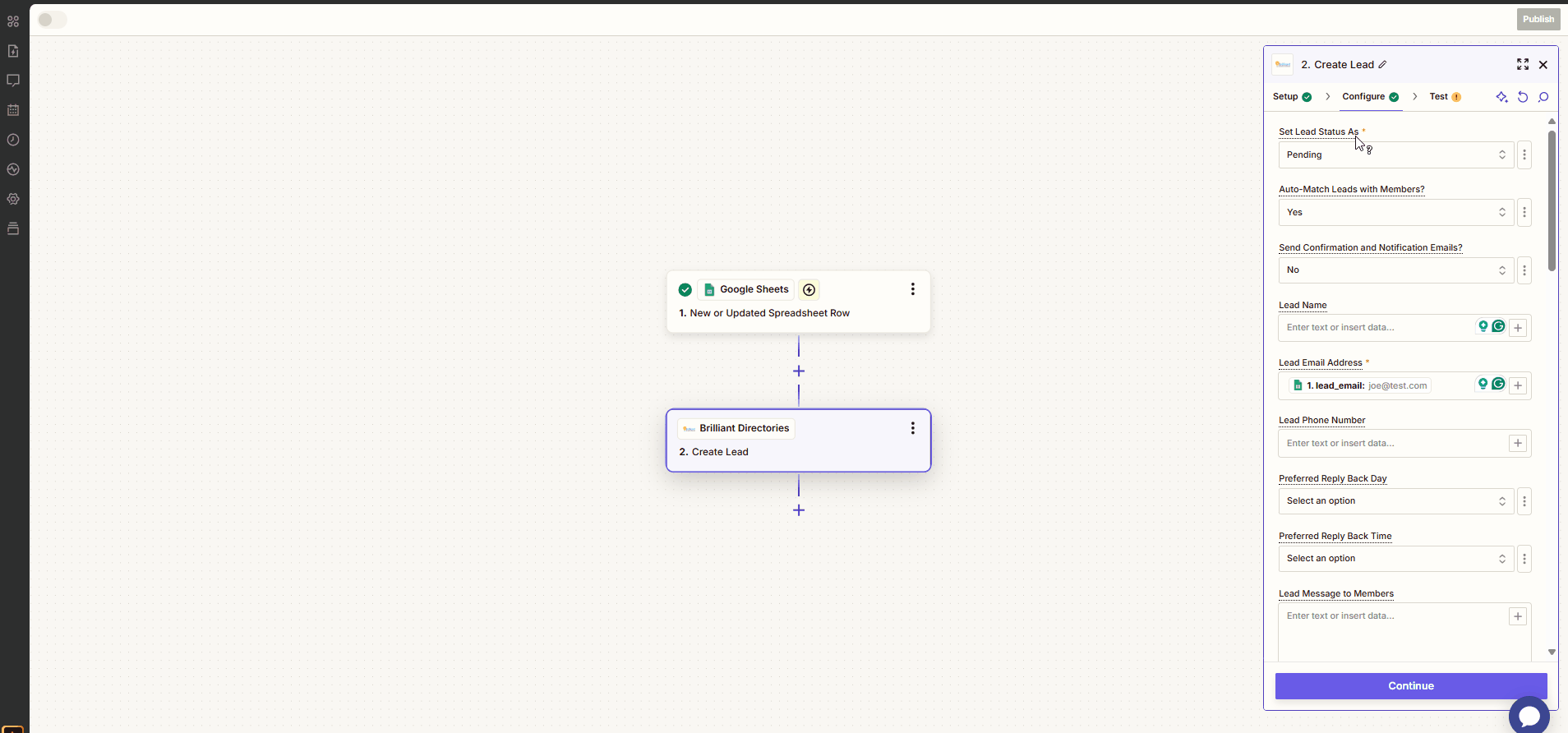Click the refresh fields icon in panel header
The image size is (1568, 733).
click(x=1523, y=97)
